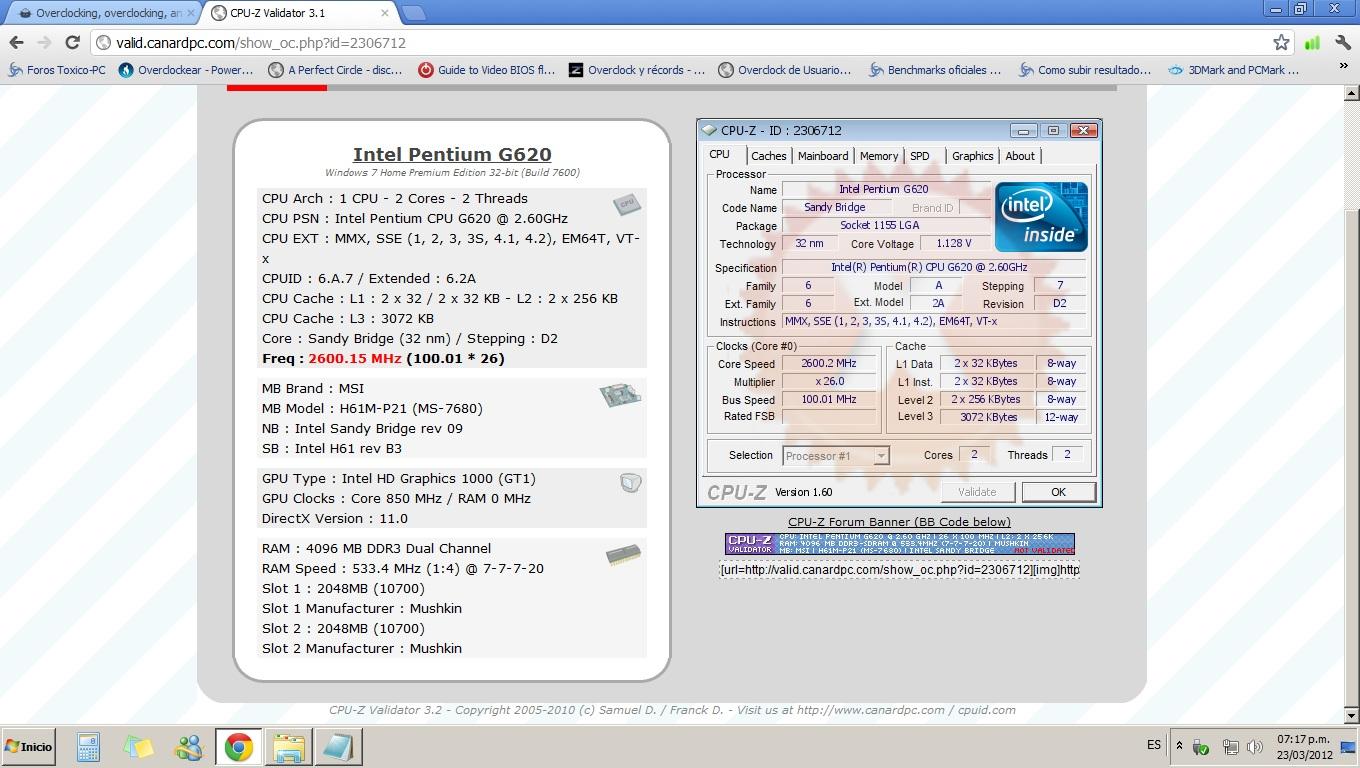Open Windows Explorer from the taskbar

tap(288, 747)
